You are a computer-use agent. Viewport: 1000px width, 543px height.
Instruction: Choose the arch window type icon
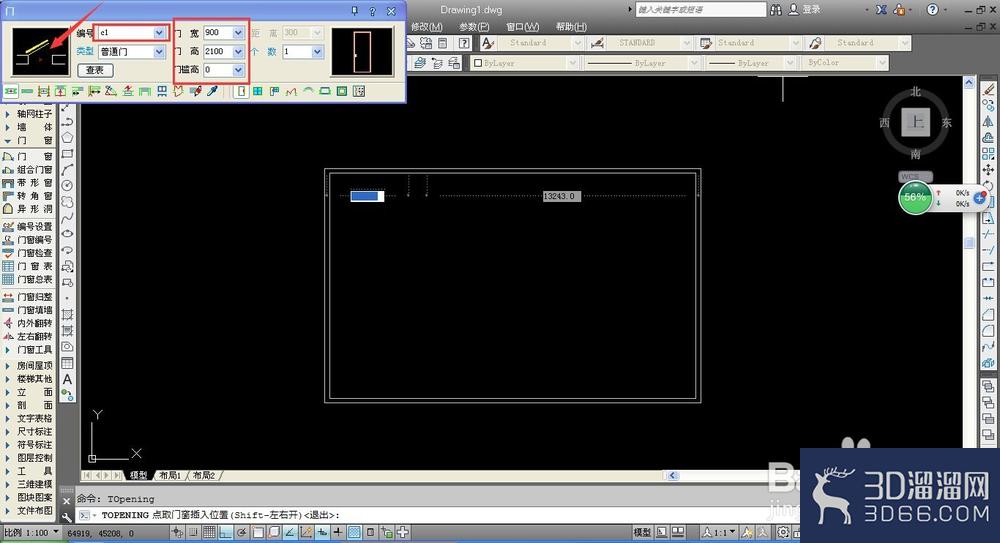click(308, 91)
